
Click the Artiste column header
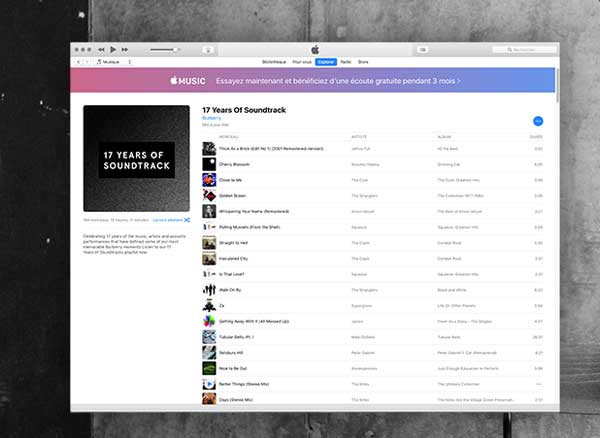click(359, 137)
